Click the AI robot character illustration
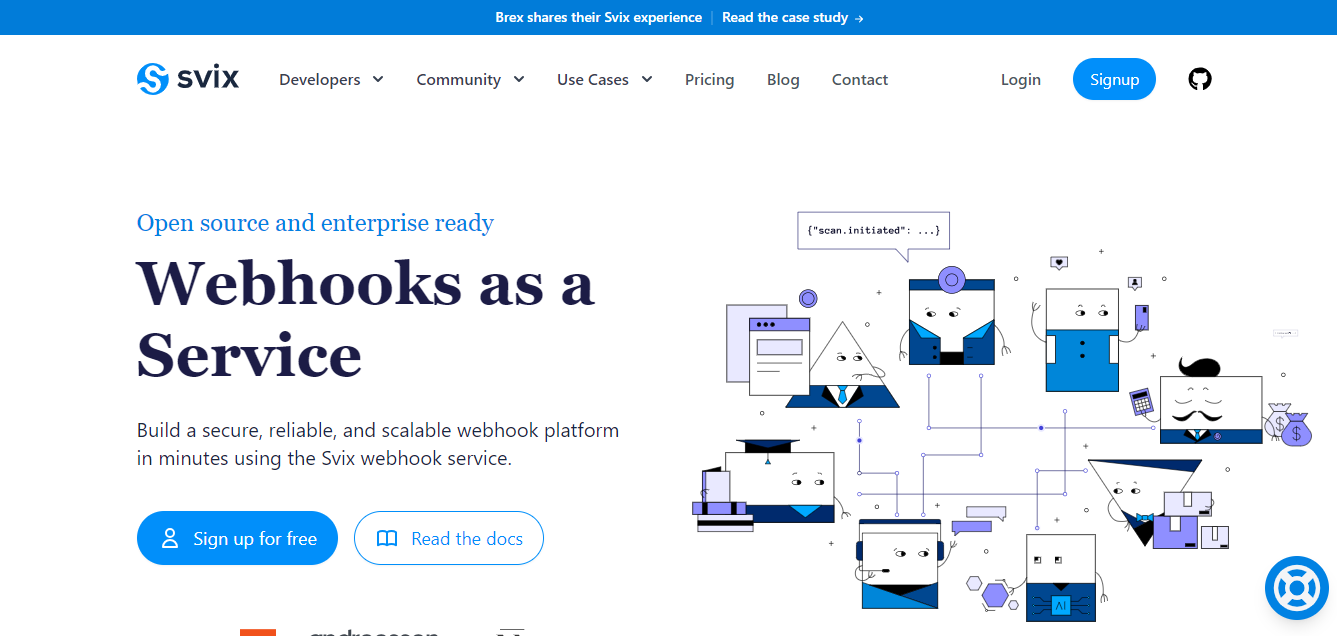The height and width of the screenshot is (636, 1337). [1061, 577]
